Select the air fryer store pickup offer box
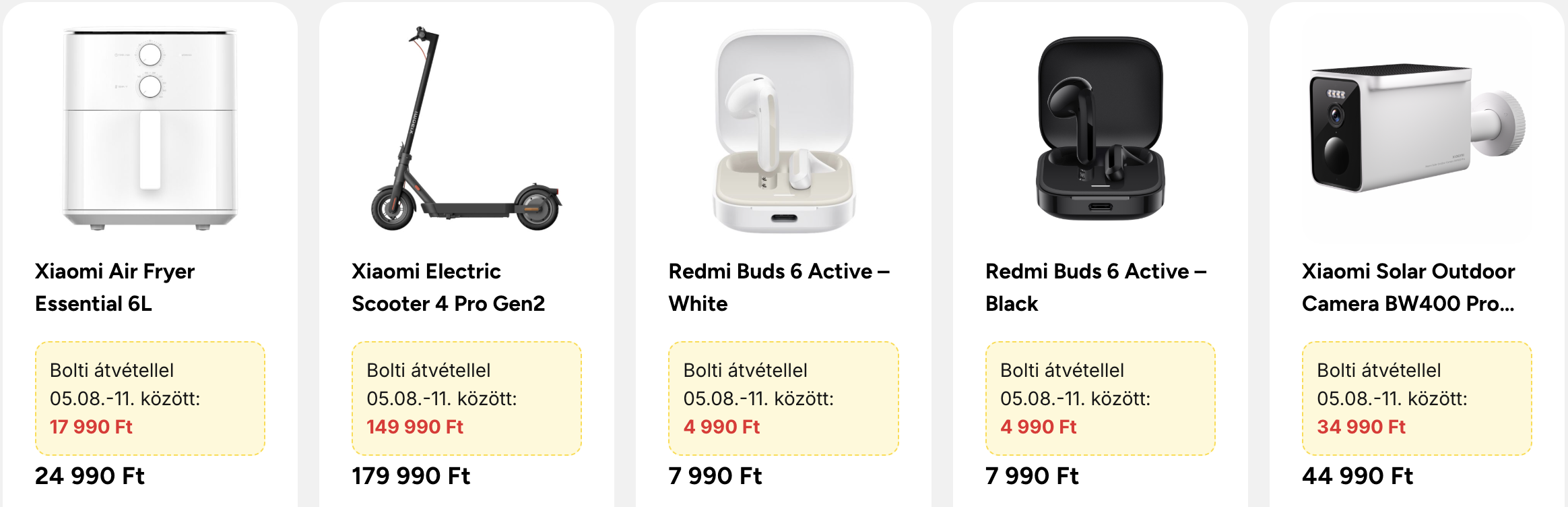This screenshot has height=507, width=1568. click(x=150, y=398)
